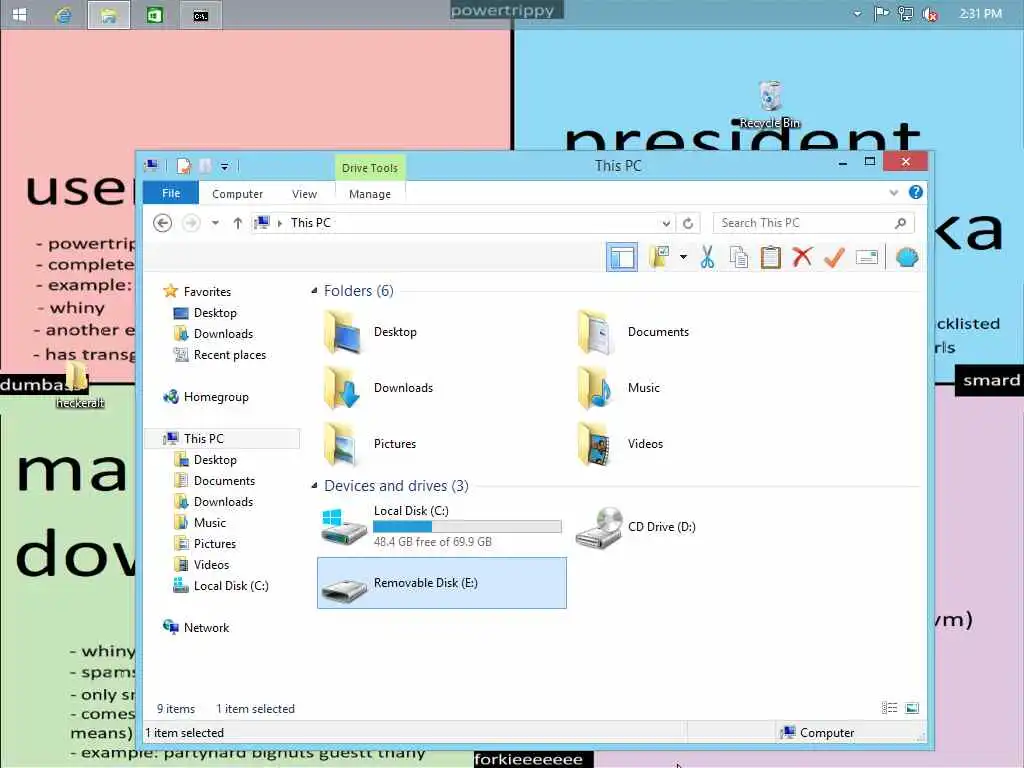Open the File ribbon tab
The width and height of the screenshot is (1024, 768).
point(171,193)
